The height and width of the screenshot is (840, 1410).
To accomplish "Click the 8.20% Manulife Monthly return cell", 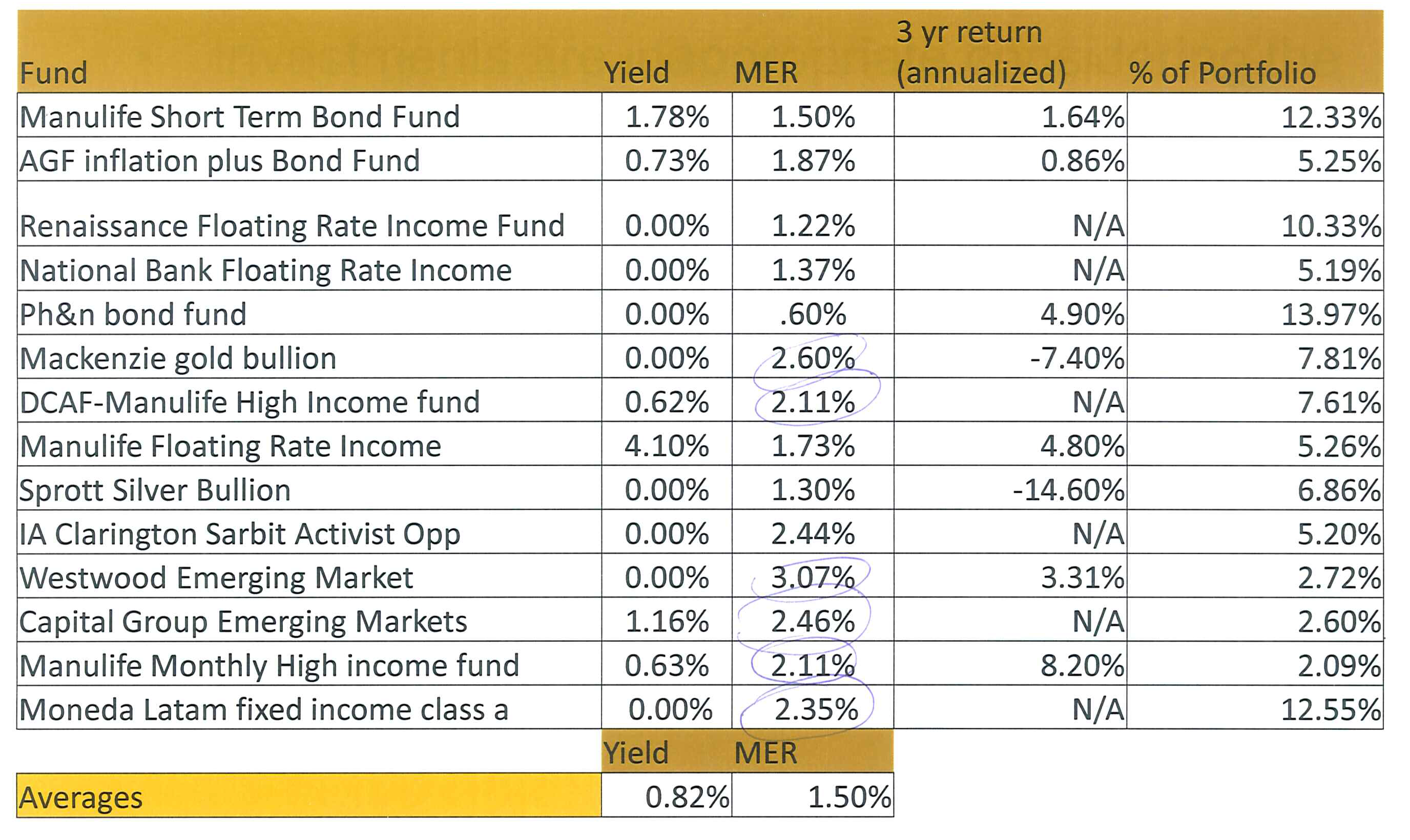I will [x=1010, y=664].
